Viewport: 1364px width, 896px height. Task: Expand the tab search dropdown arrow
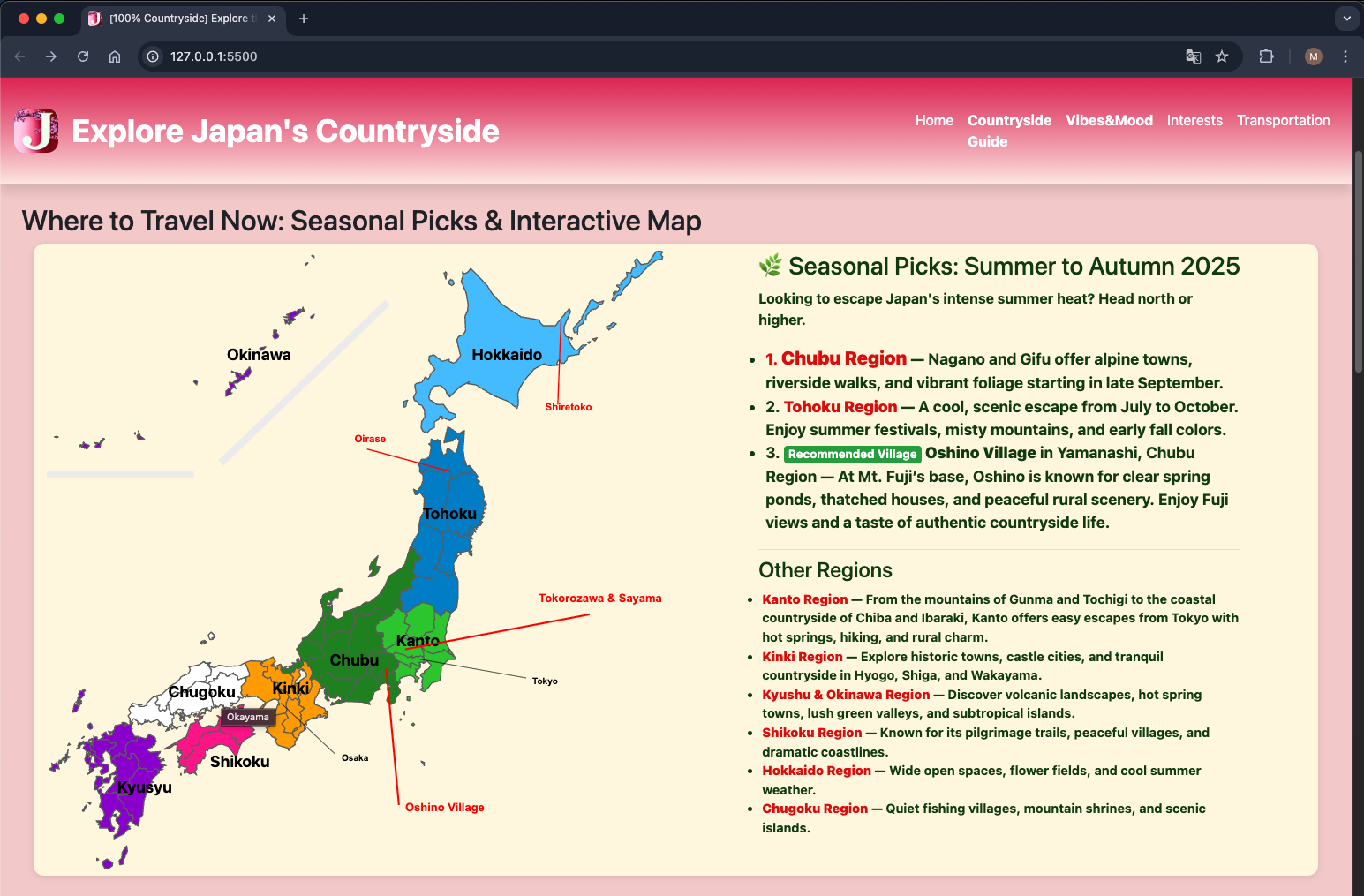[x=1346, y=19]
